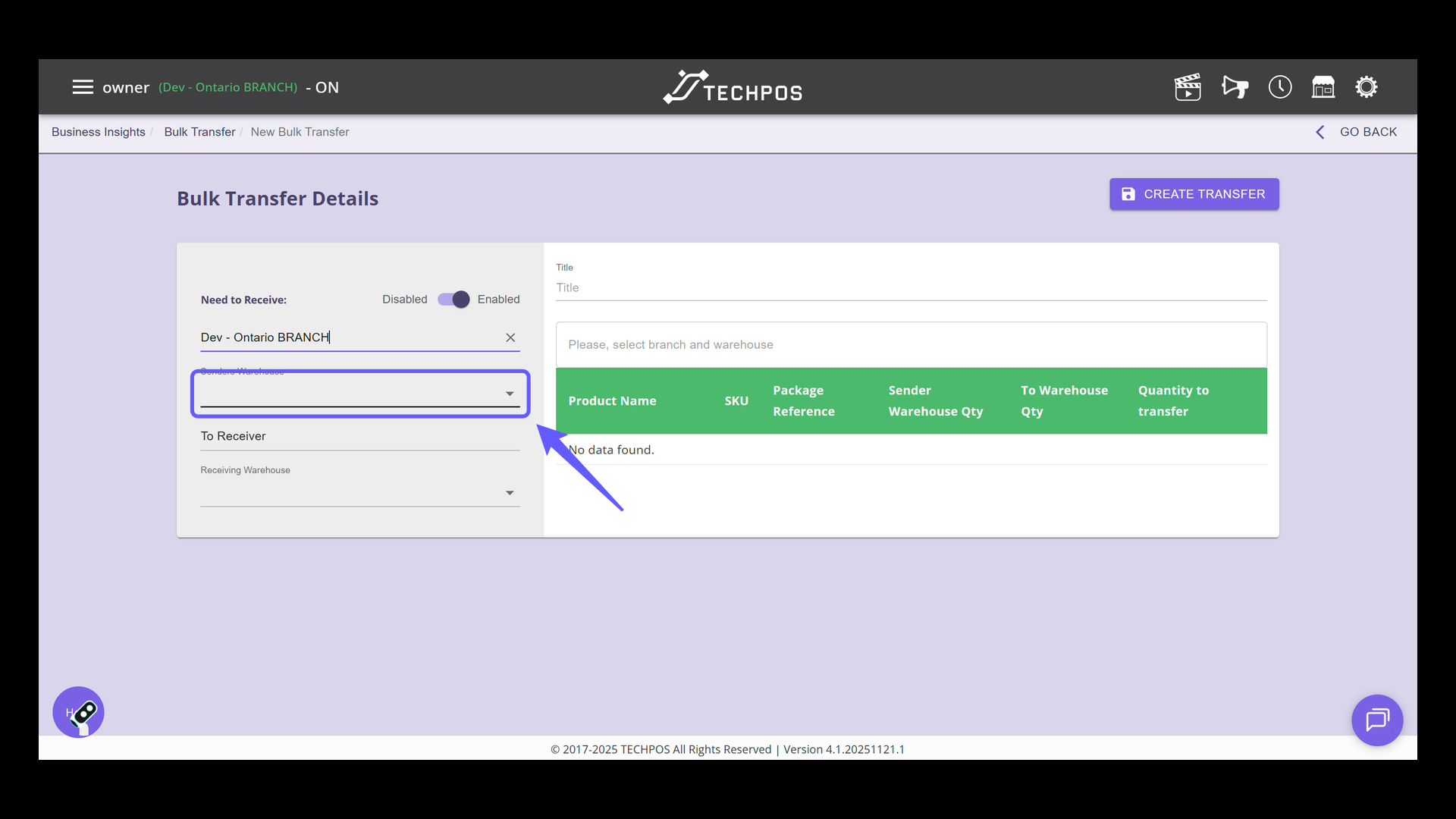Clear the Dev - Ontario BRANCH selection
Viewport: 1456px width, 819px height.
(510, 337)
